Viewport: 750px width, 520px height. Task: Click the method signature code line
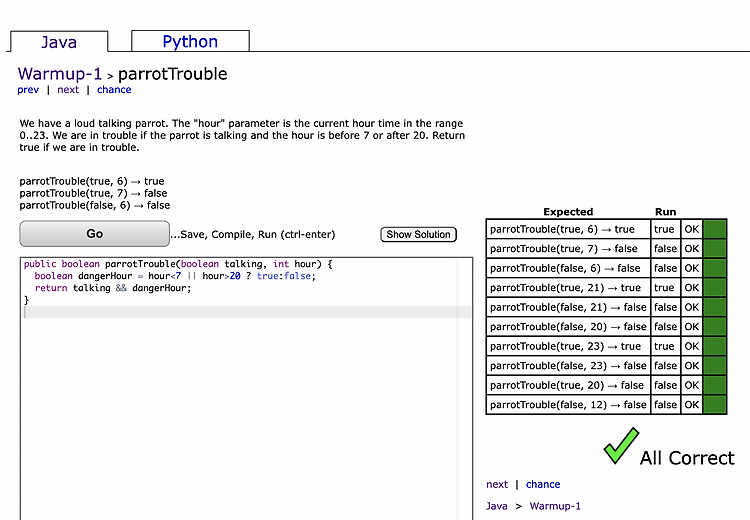click(178, 264)
